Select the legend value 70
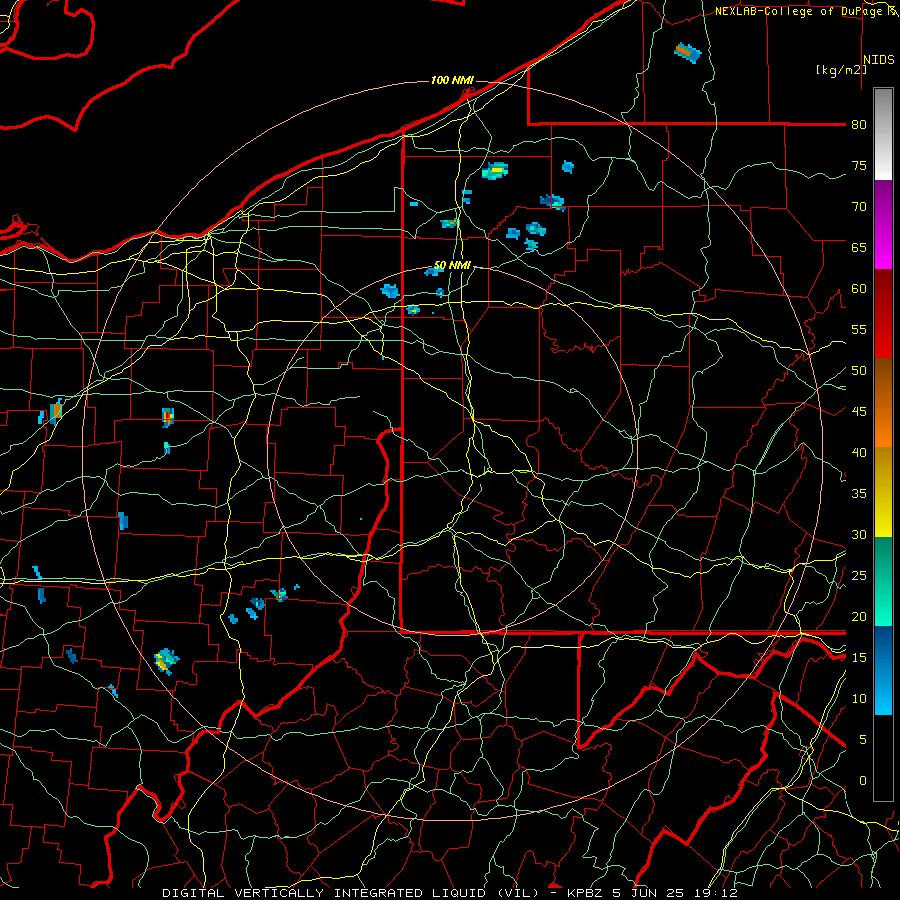Image resolution: width=900 pixels, height=900 pixels. point(859,207)
